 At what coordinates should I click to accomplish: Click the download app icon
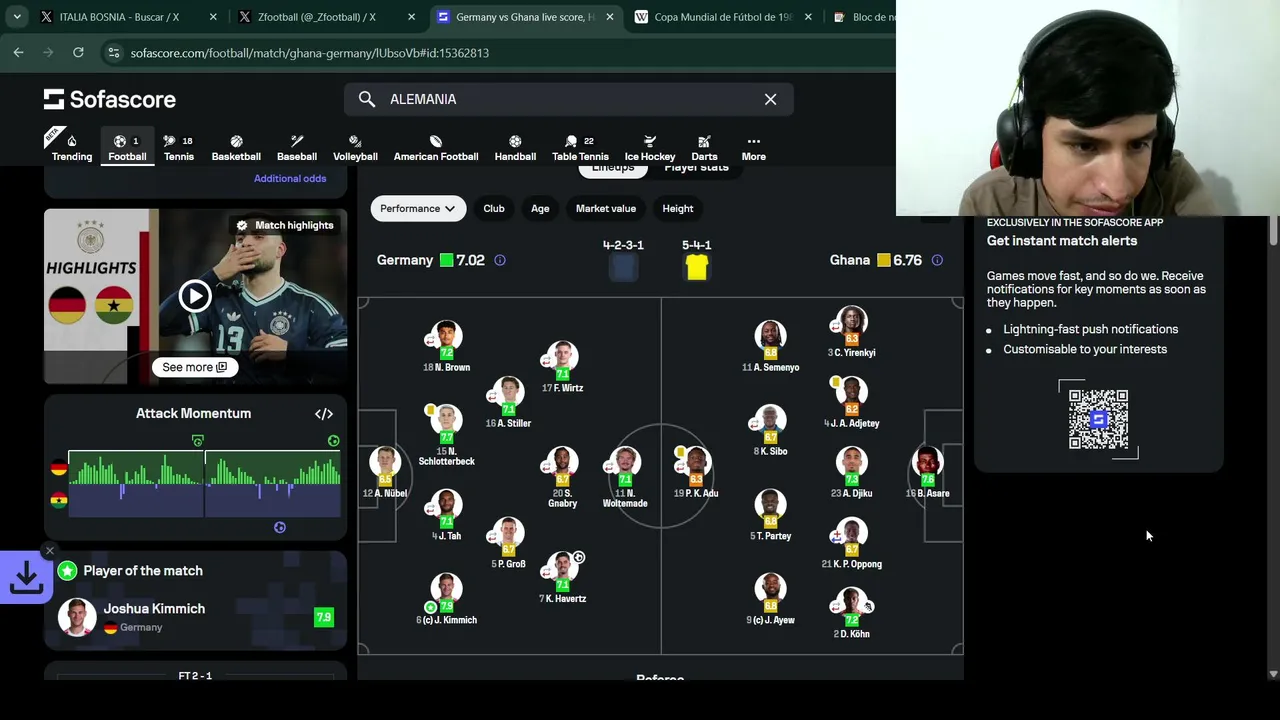click(x=26, y=577)
